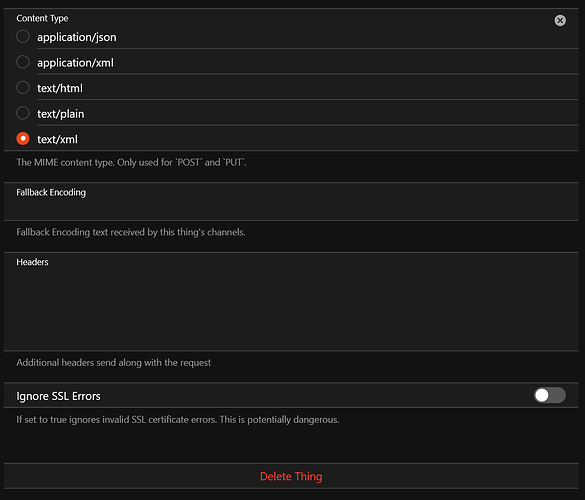Click the SSL certificate warning description
The width and height of the screenshot is (585, 500).
click(x=178, y=420)
